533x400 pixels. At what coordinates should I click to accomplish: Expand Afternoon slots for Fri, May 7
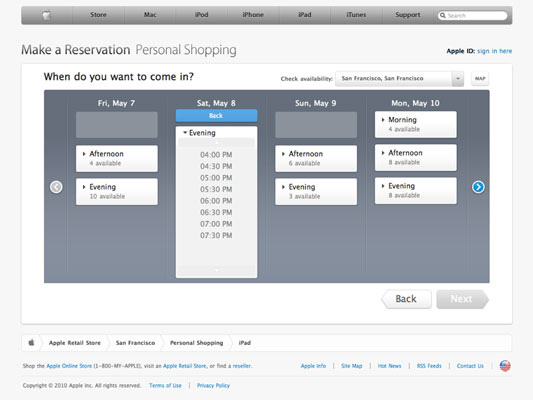tap(117, 158)
